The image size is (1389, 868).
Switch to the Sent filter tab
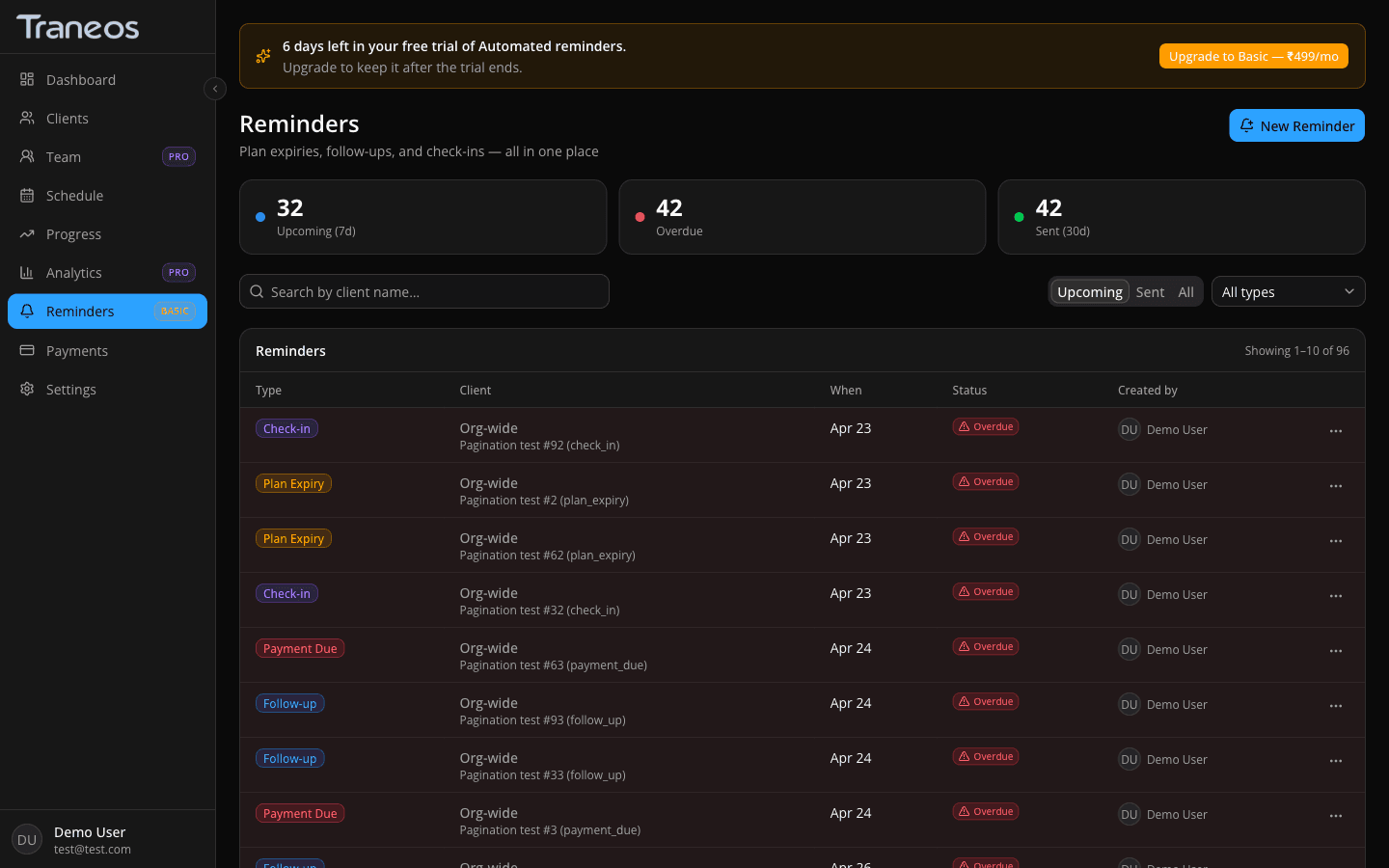pyautogui.click(x=1150, y=291)
